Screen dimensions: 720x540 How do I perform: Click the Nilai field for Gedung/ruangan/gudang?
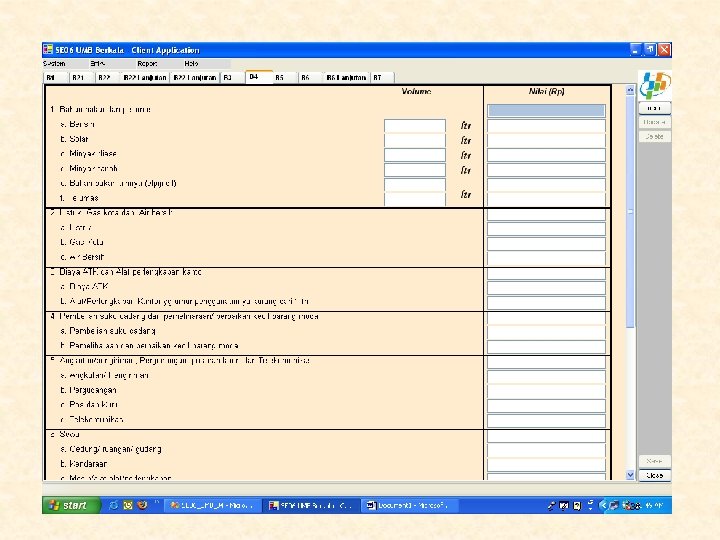pos(546,450)
